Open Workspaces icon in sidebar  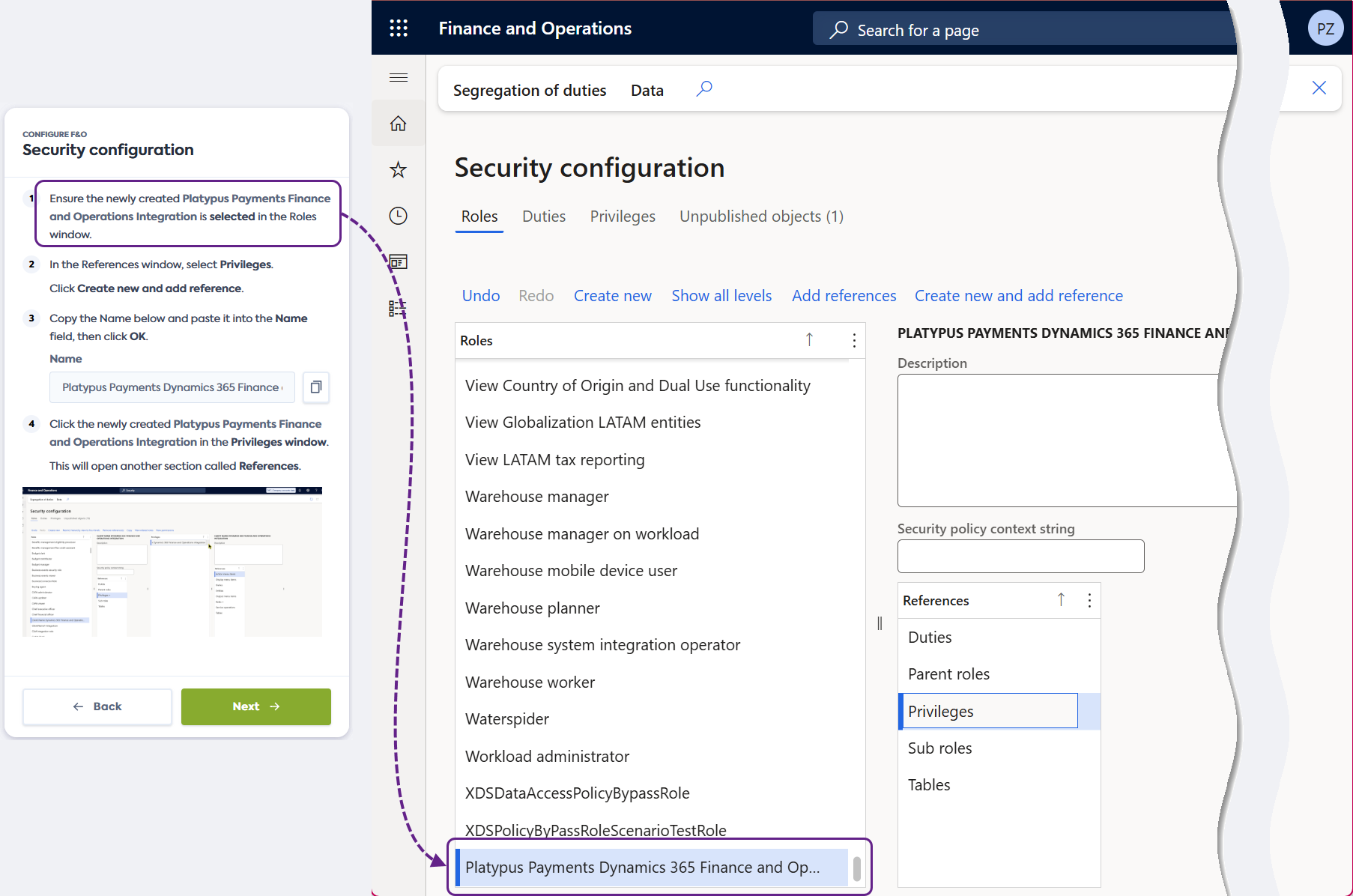pos(399,262)
